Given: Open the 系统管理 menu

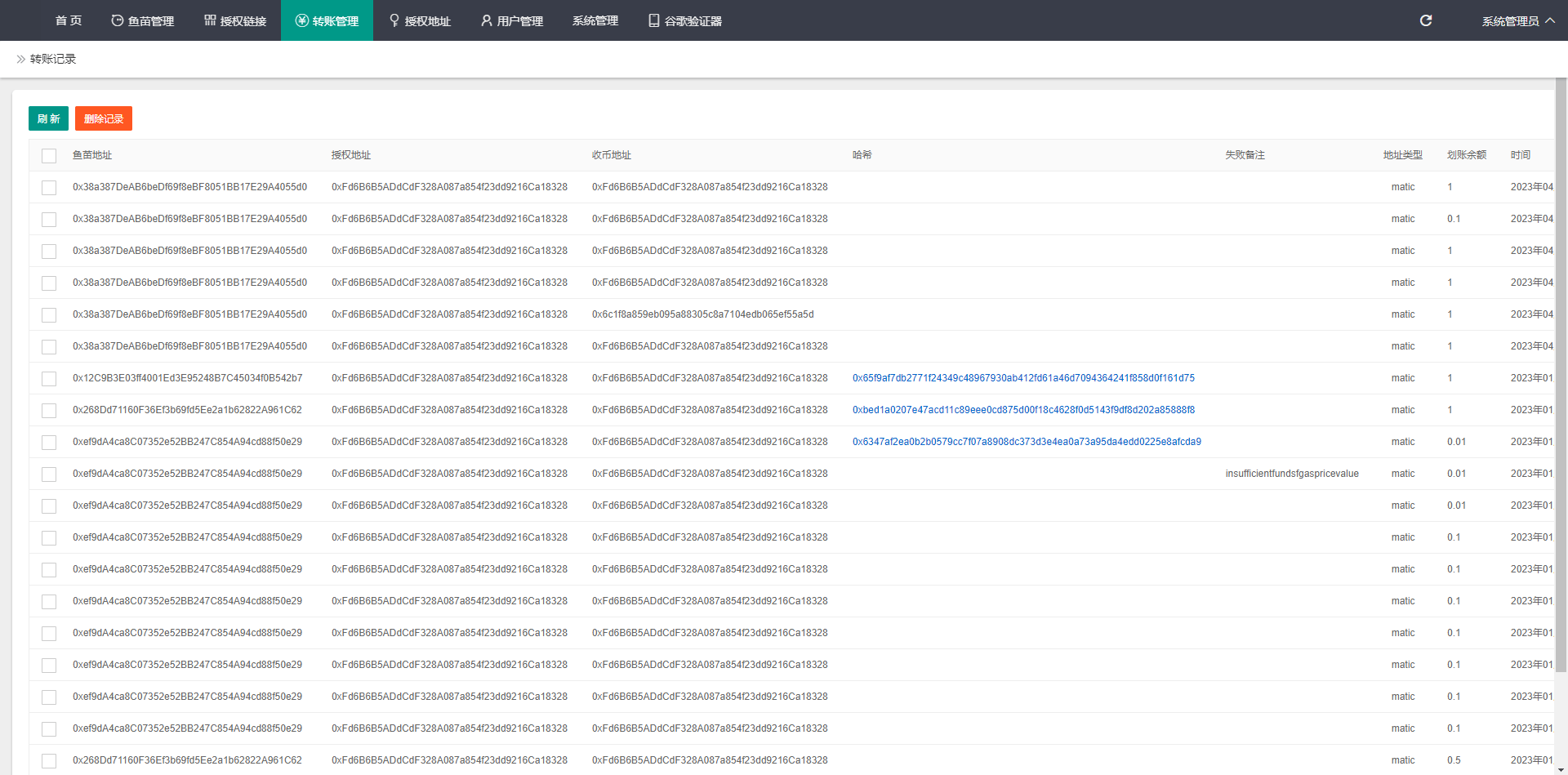Looking at the screenshot, I should point(595,20).
